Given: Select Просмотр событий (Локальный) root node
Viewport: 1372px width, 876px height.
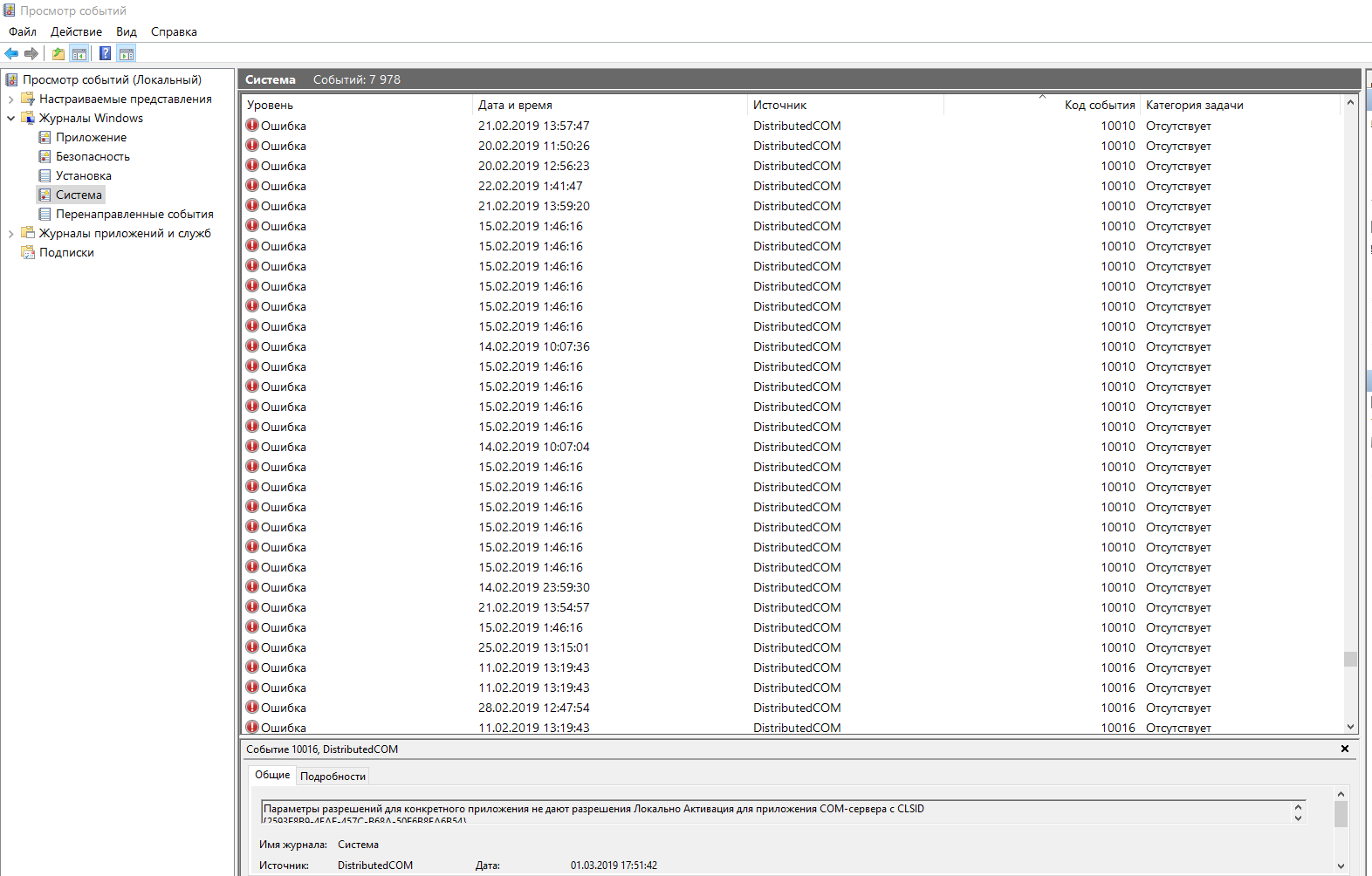Looking at the screenshot, I should 112,79.
